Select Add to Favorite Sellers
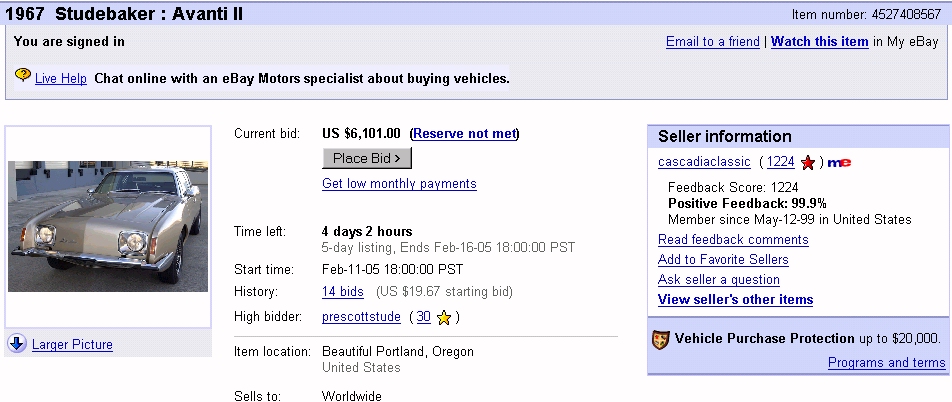The image size is (952, 402). [x=723, y=259]
